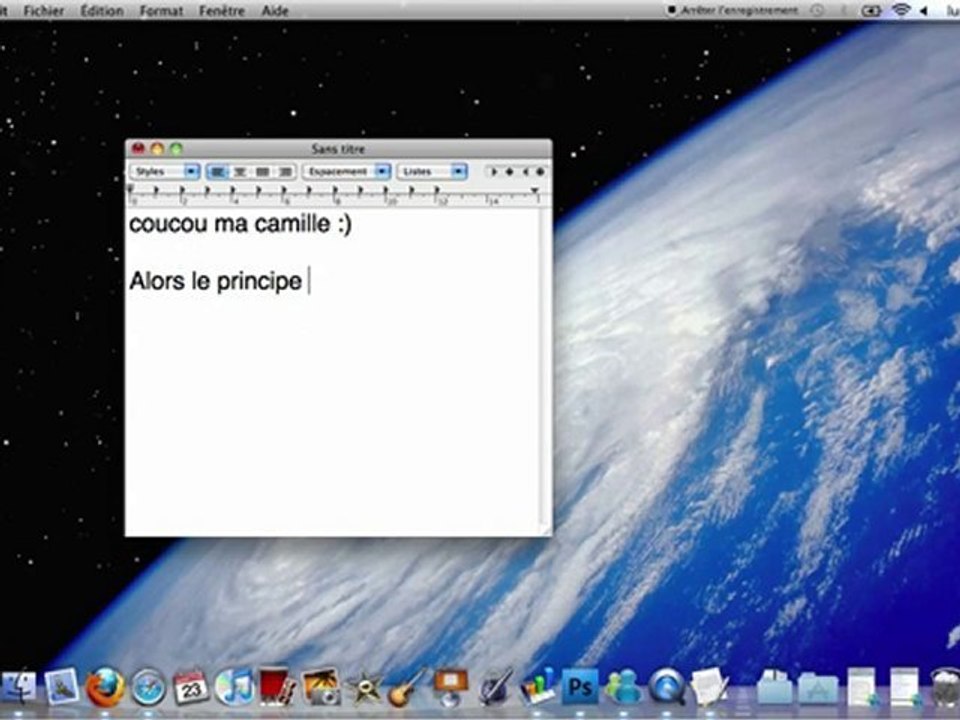
Task: Open Finder from the Dock
Action: click(x=18, y=687)
